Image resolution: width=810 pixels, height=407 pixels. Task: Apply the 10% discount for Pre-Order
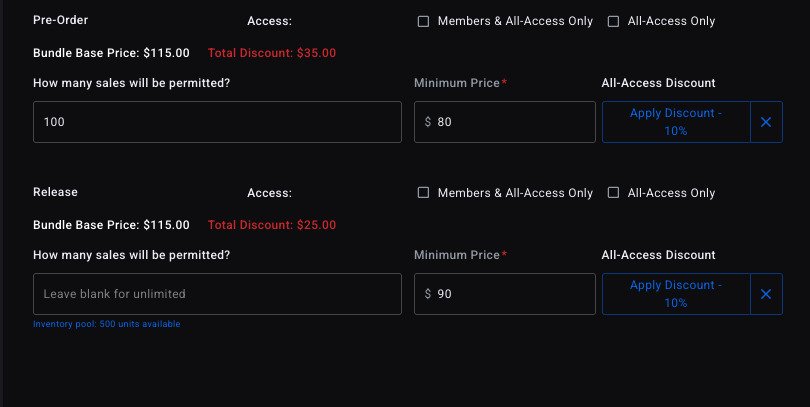[676, 122]
